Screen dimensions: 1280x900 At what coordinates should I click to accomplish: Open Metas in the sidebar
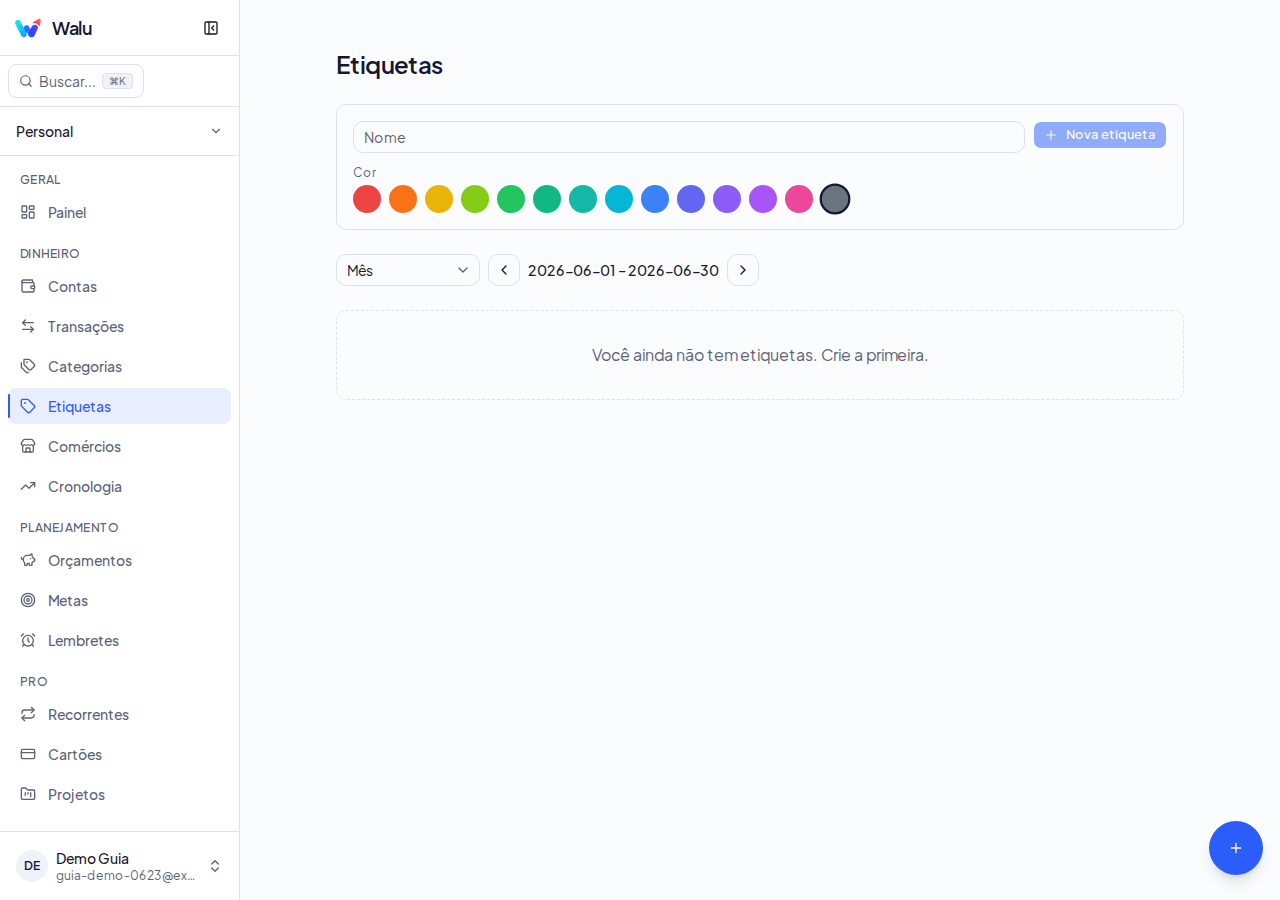[119, 600]
